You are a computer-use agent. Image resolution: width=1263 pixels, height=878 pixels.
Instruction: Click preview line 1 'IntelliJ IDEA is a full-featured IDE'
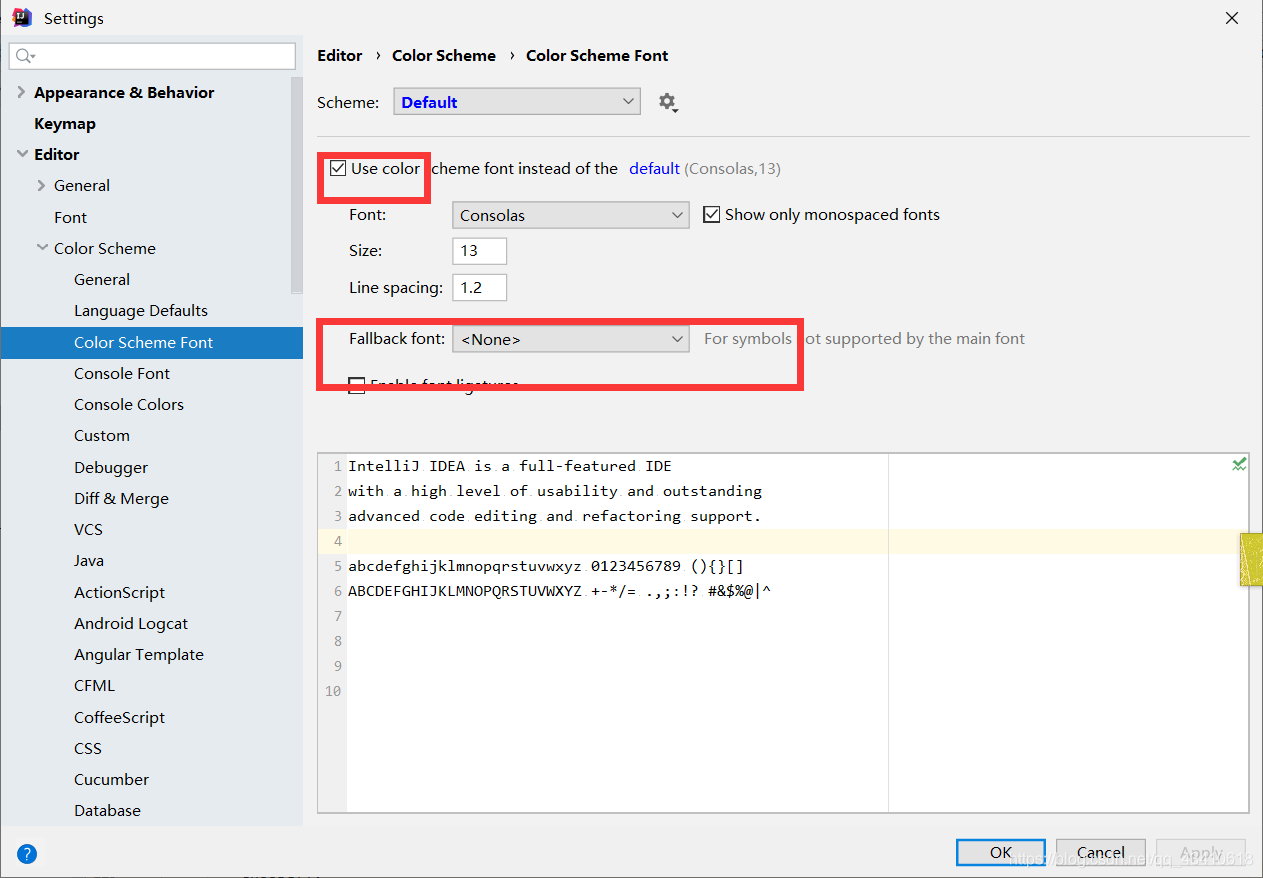(510, 466)
